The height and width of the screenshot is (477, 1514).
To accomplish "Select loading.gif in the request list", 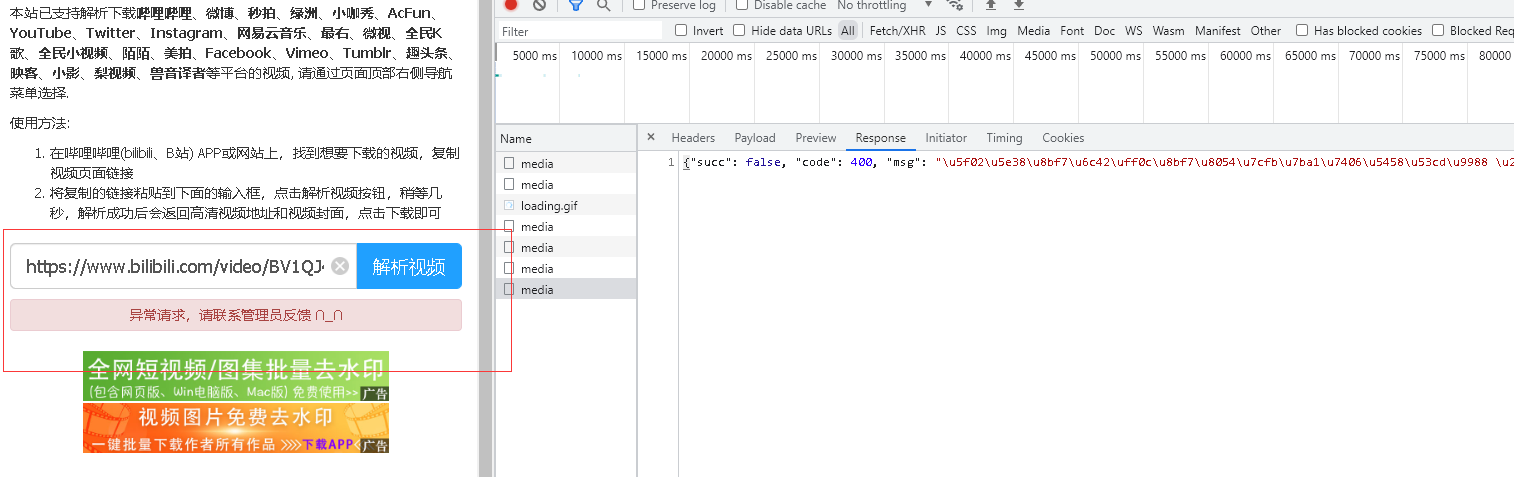I will (548, 206).
